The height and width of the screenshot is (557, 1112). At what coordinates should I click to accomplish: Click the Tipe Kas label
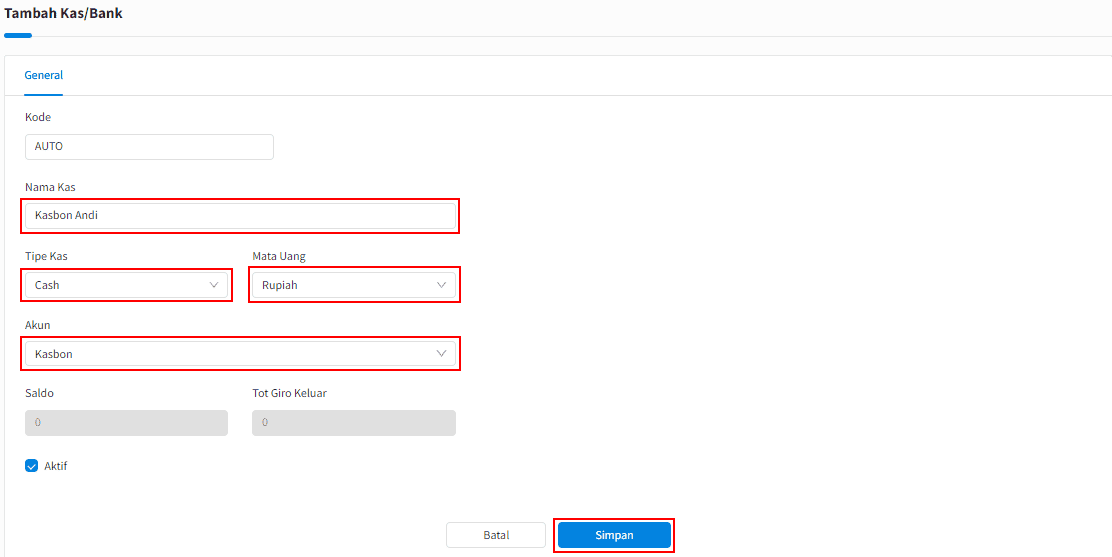(x=46, y=256)
